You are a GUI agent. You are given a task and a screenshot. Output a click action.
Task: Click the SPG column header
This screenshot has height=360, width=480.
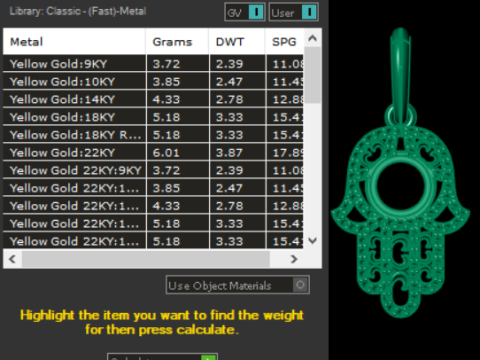[284, 42]
